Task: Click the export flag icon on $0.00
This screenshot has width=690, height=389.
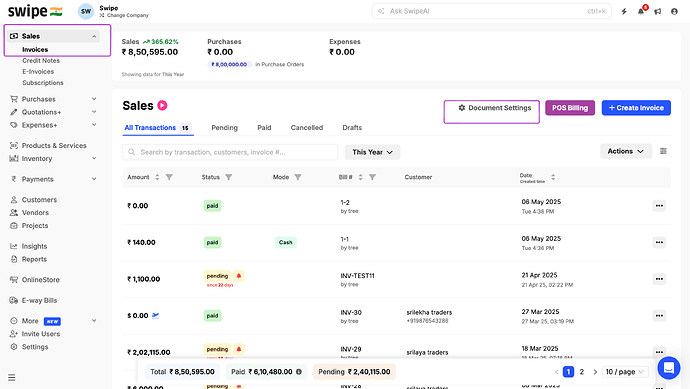Action: pos(155,315)
